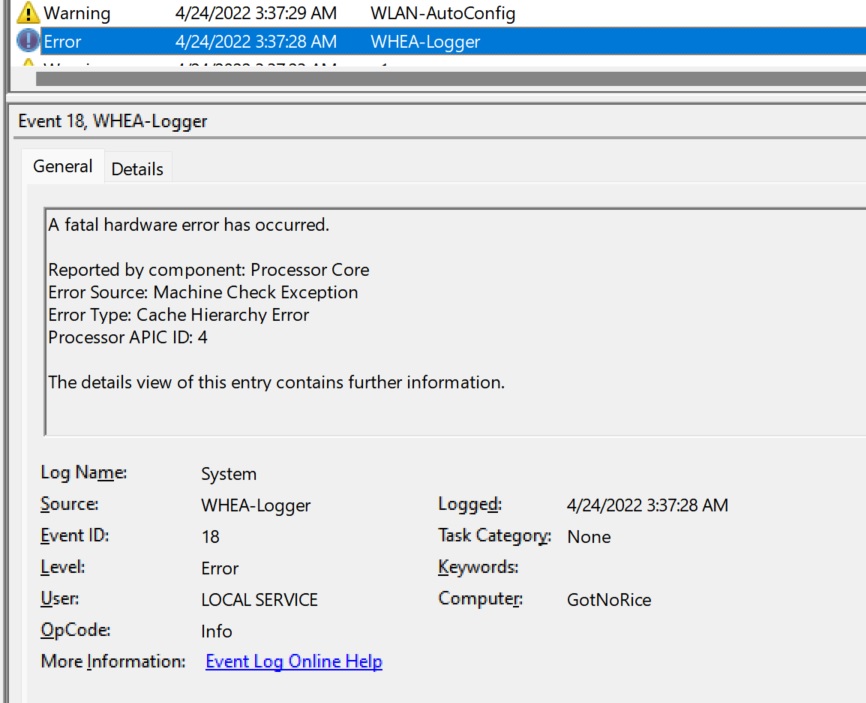Click the Event 18, WHEA-Logger pane header
Screen dimensions: 866x703
pos(113,121)
